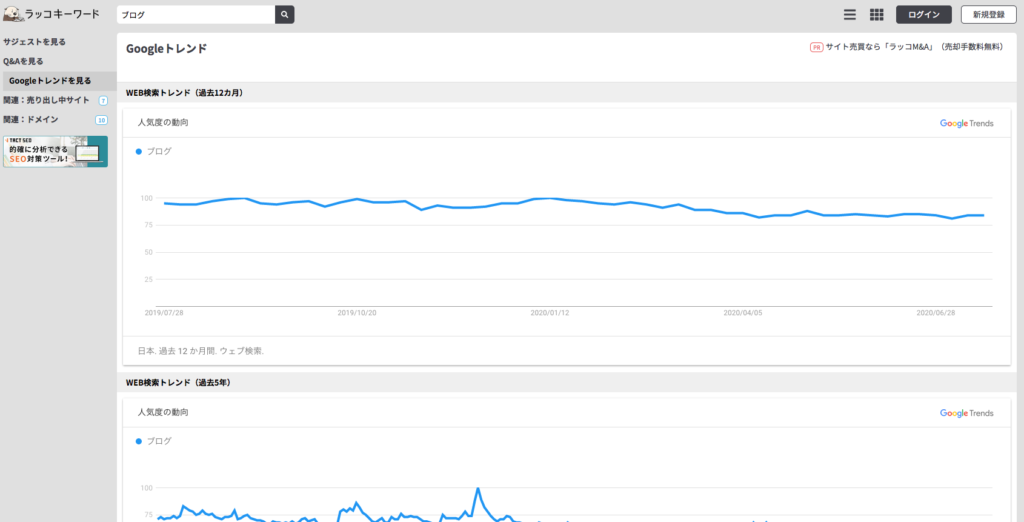Select Googleトレンドを見る sidebar item

click(x=50, y=80)
